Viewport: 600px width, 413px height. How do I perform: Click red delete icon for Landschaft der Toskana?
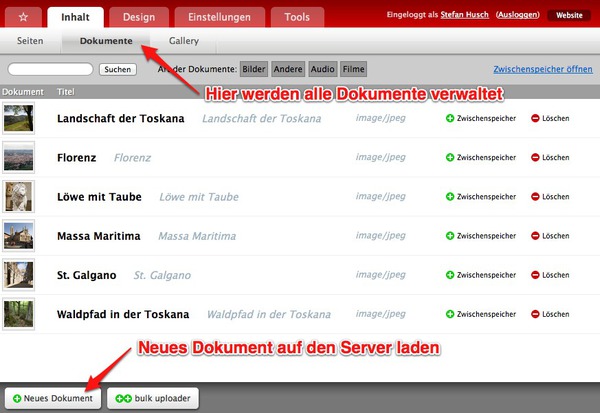pos(535,118)
